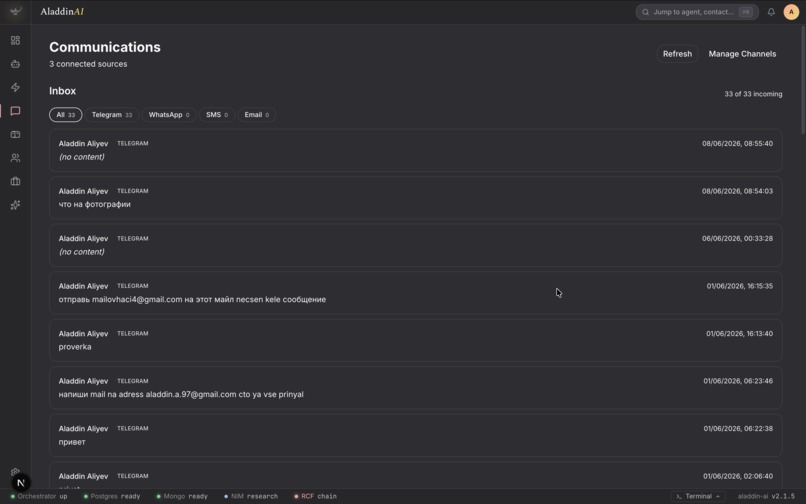Click the TELEGRAM tag on the 'proverka' message
The height and width of the screenshot is (504, 806).
click(x=133, y=333)
